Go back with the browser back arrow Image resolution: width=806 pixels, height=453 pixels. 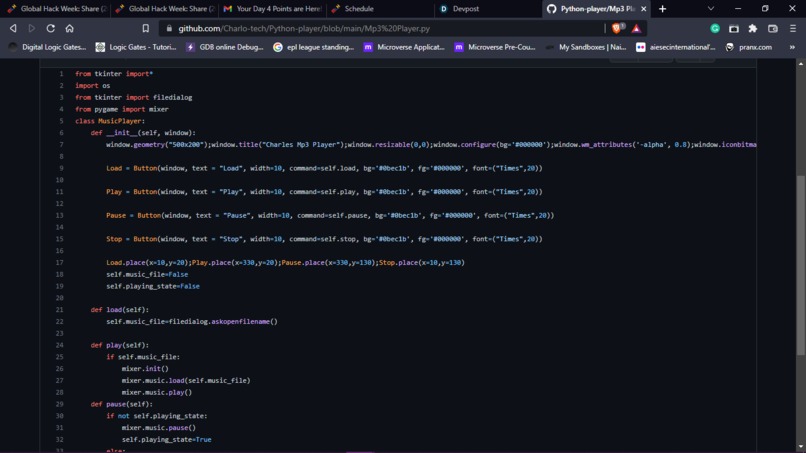click(x=13, y=28)
